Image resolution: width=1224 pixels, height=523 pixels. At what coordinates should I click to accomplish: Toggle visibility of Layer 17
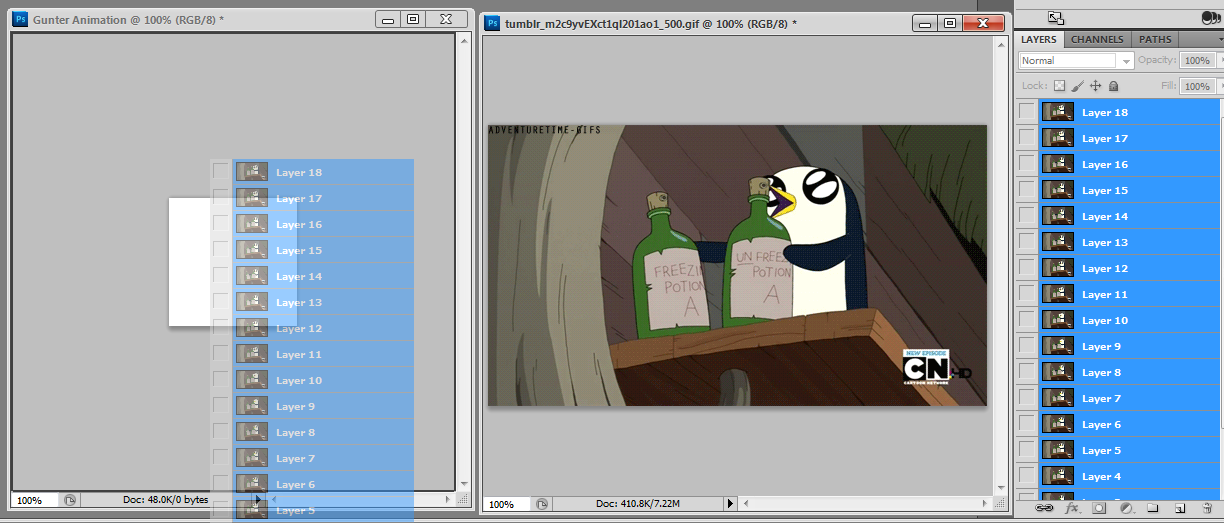pos(1027,138)
